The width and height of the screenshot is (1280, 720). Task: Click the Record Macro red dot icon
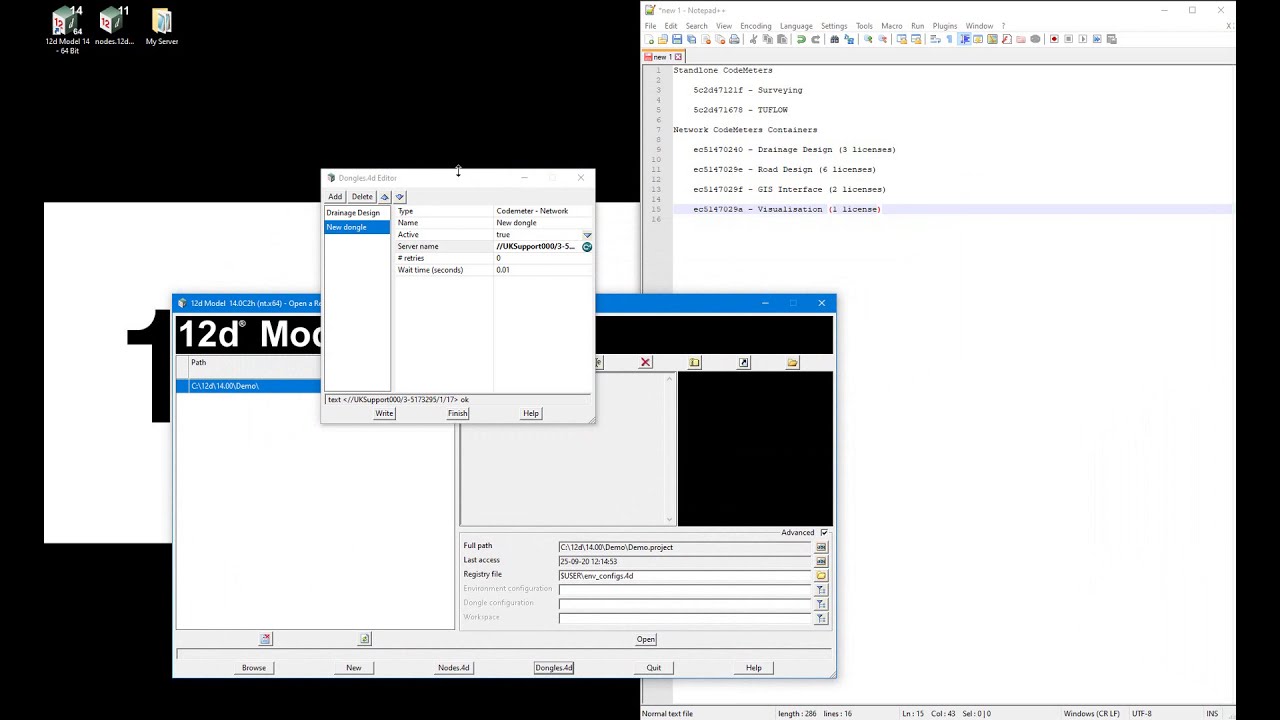pos(1054,39)
